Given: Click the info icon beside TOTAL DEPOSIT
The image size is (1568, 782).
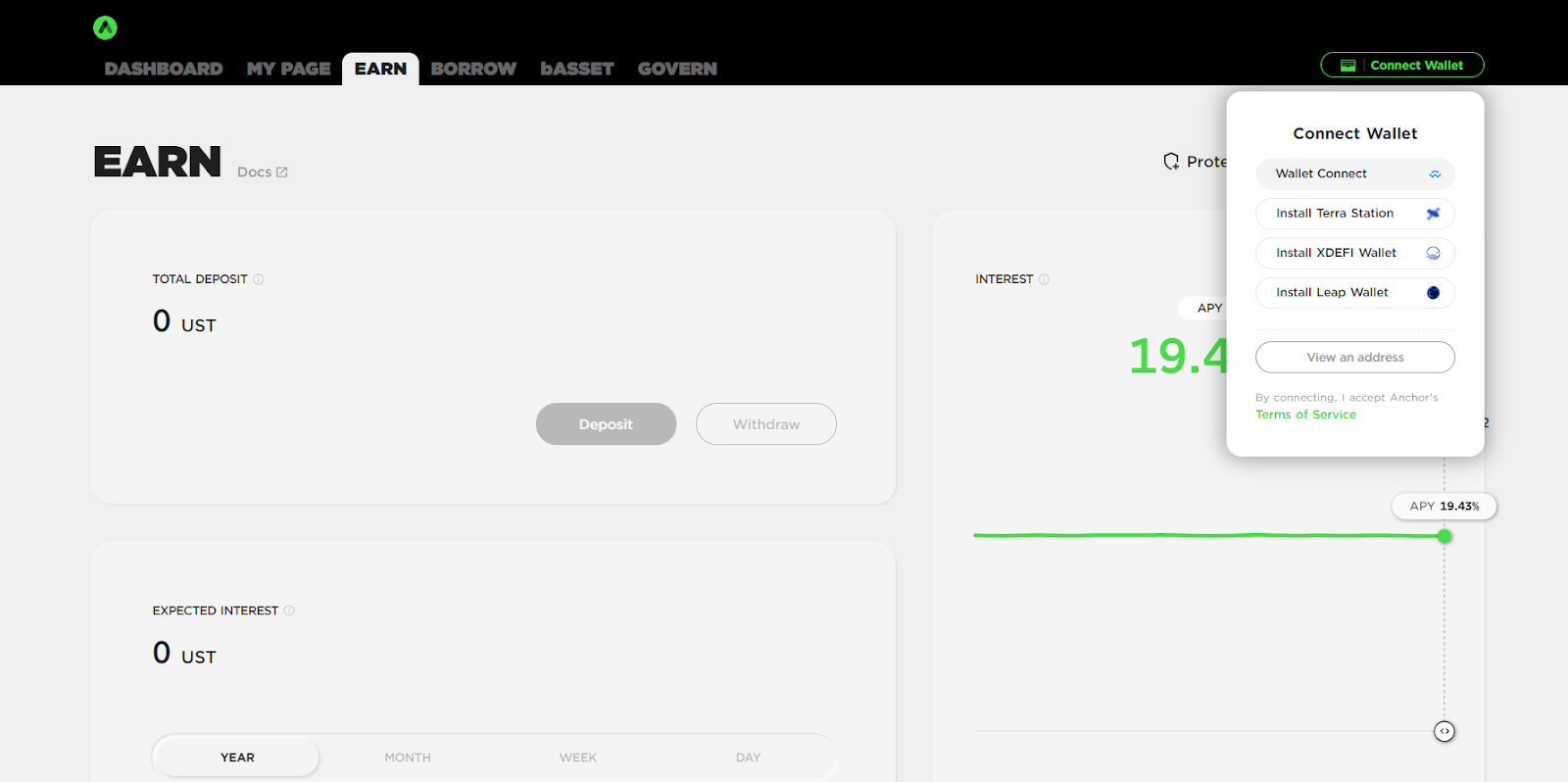Looking at the screenshot, I should [x=259, y=279].
